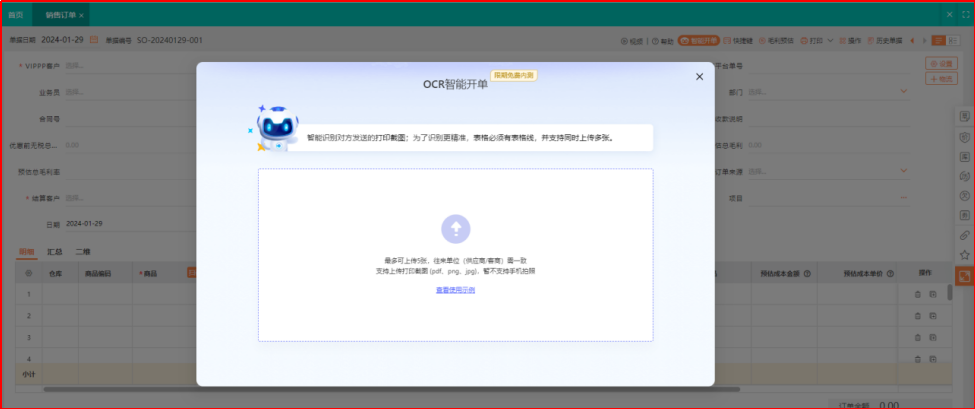Click the 帮助 help icon

[x=661, y=41]
